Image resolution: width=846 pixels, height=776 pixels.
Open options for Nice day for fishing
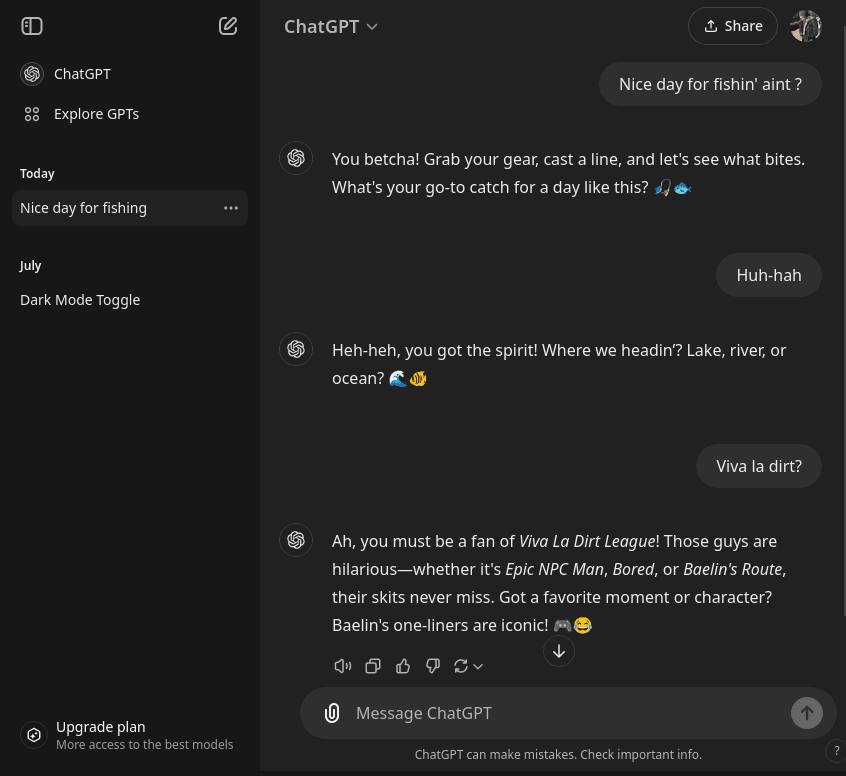pyautogui.click(x=231, y=208)
